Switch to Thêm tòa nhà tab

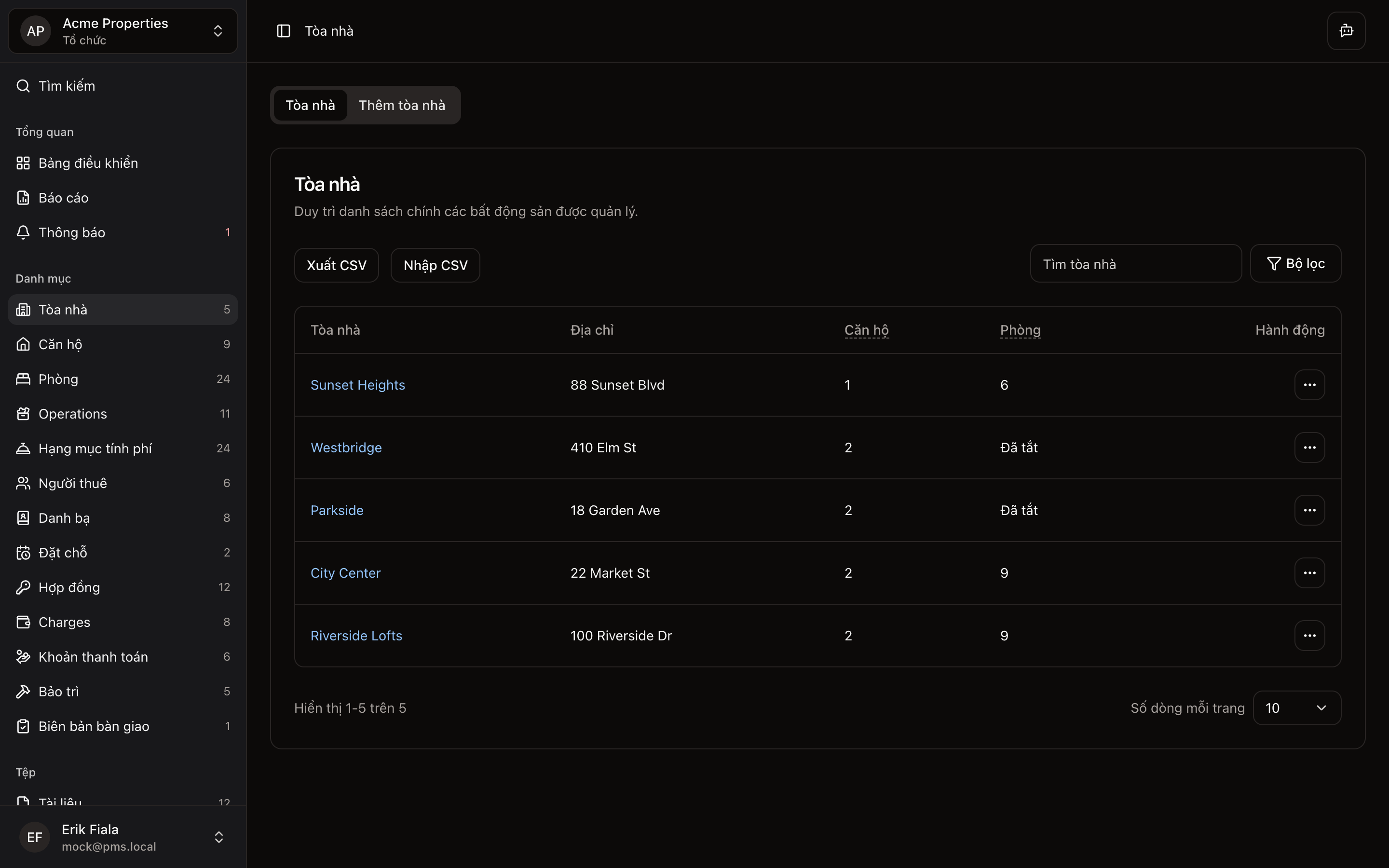click(402, 106)
